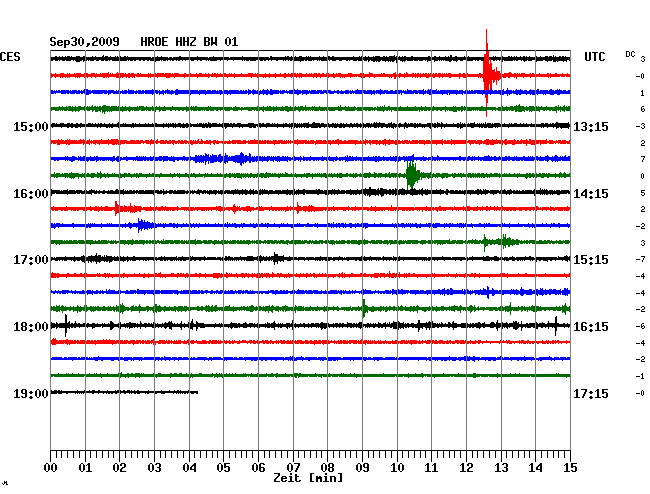Click the "07" minute axis label
This screenshot has width=650, height=494.
pos(293,467)
